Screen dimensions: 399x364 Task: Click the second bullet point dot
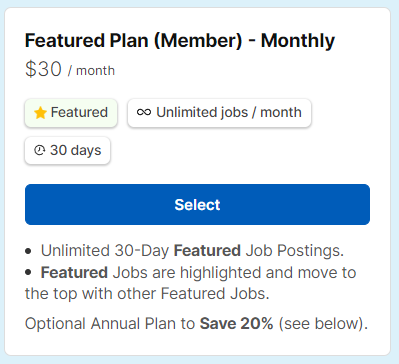(28, 273)
